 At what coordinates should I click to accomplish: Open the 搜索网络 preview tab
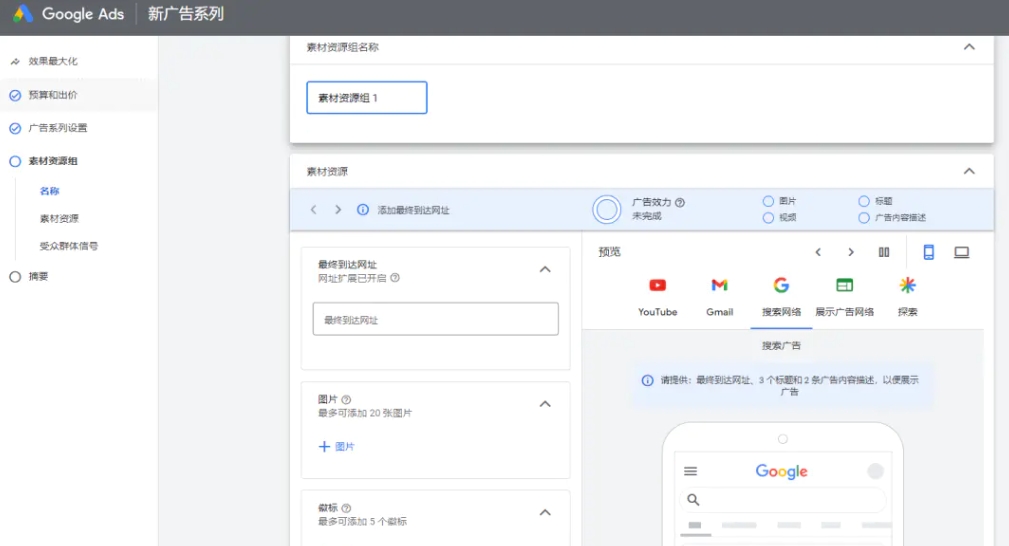(781, 297)
